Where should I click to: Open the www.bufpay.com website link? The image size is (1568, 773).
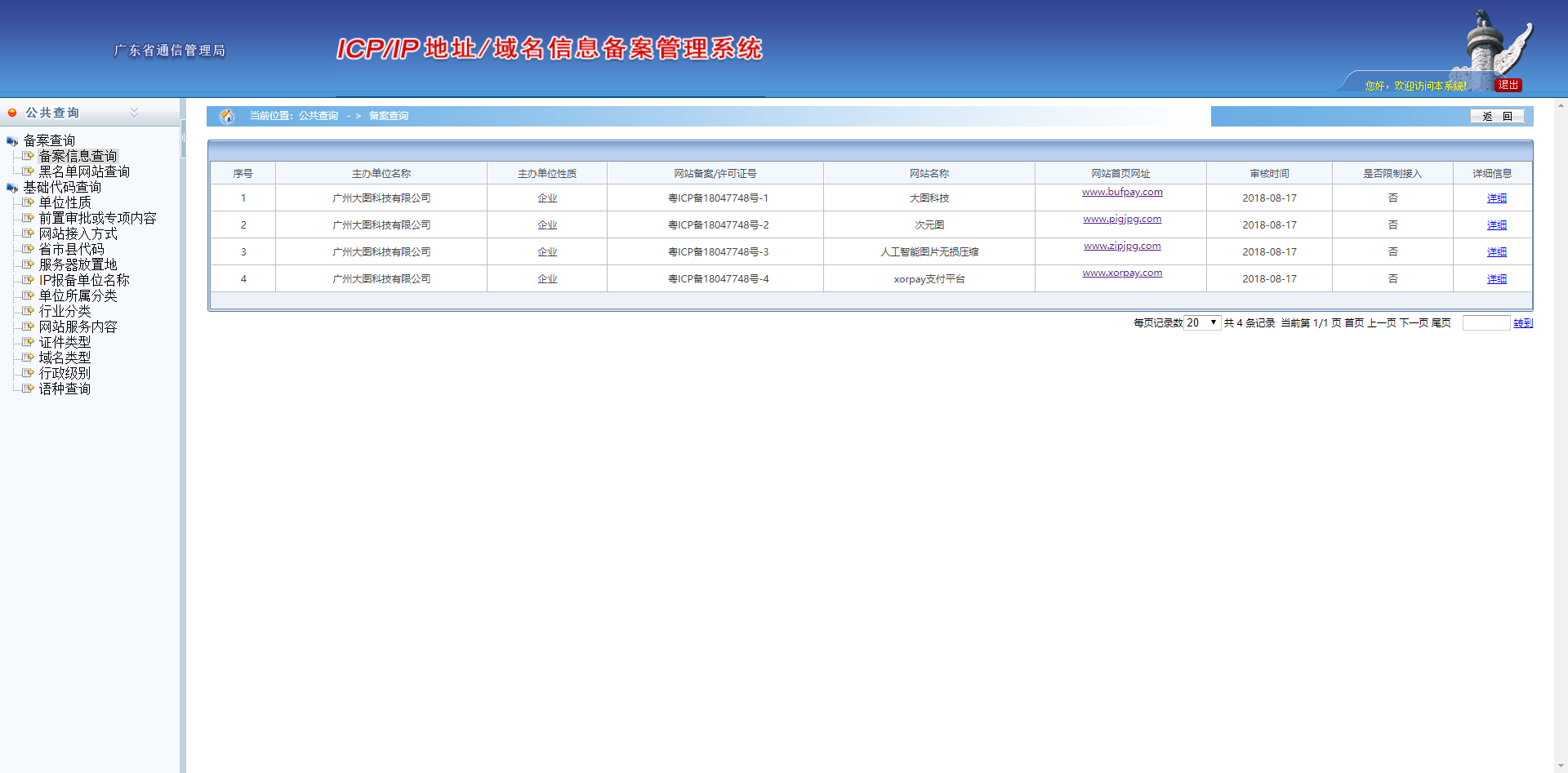click(x=1122, y=192)
